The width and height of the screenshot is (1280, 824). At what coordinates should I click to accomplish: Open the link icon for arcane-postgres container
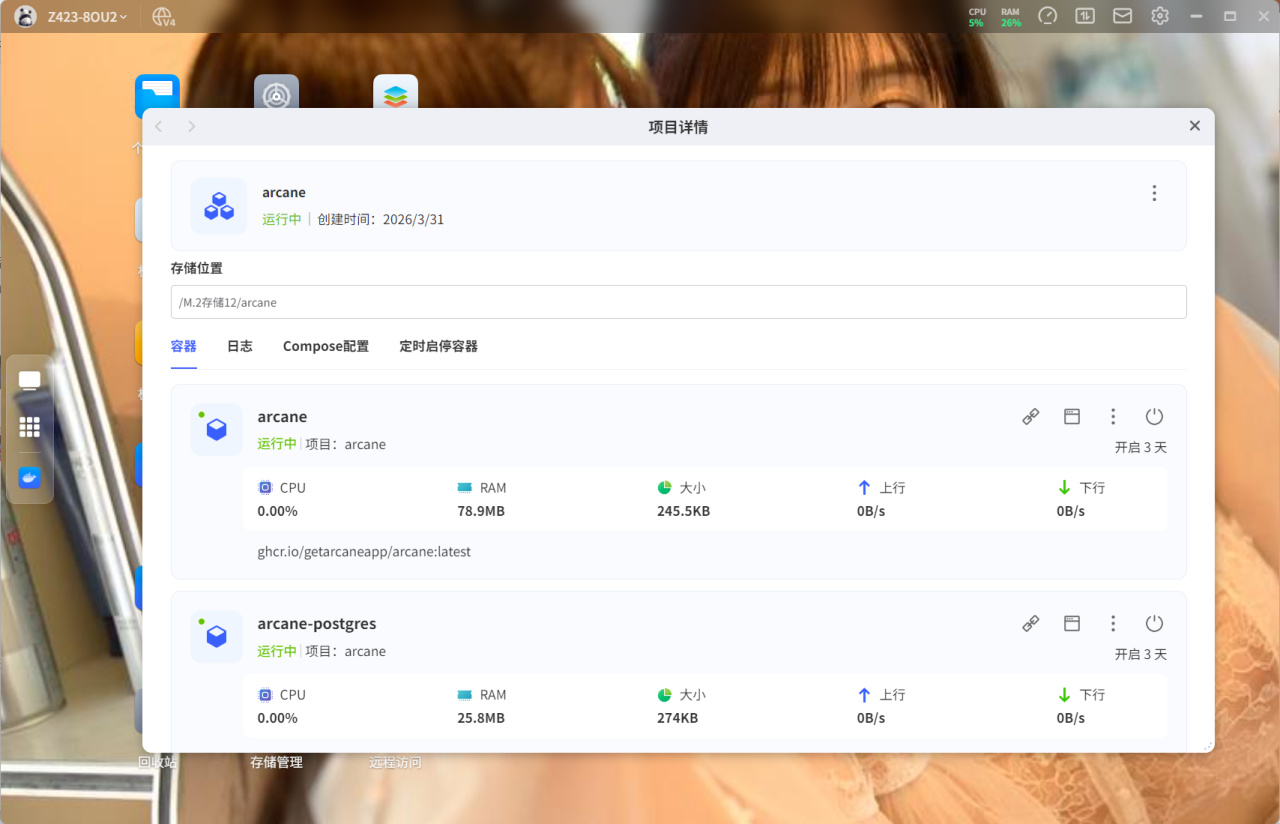[x=1030, y=624]
